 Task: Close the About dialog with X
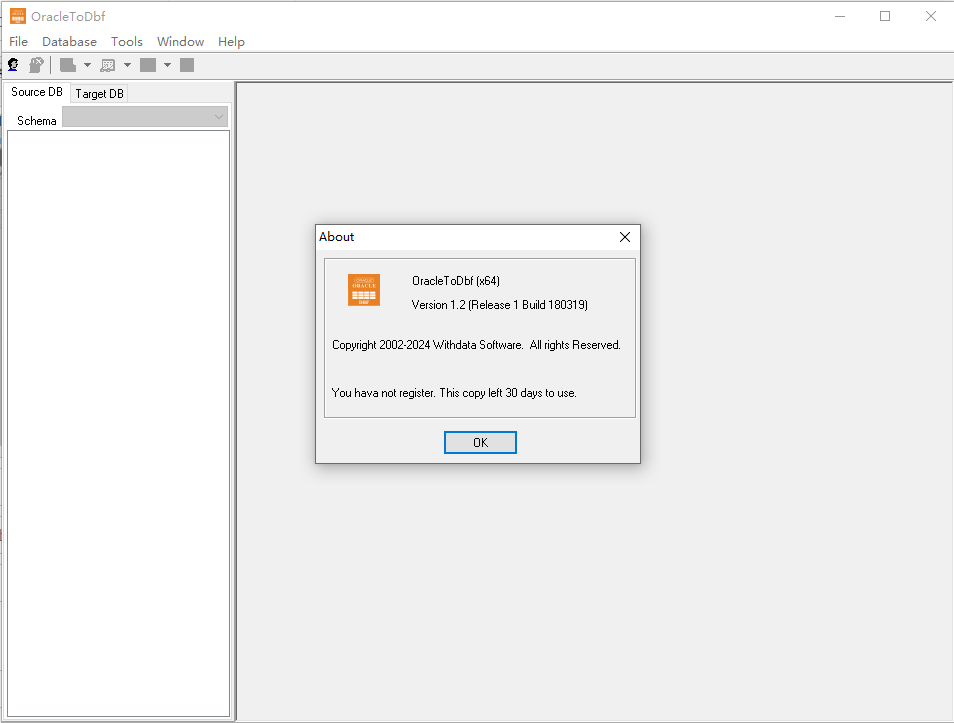pos(625,237)
